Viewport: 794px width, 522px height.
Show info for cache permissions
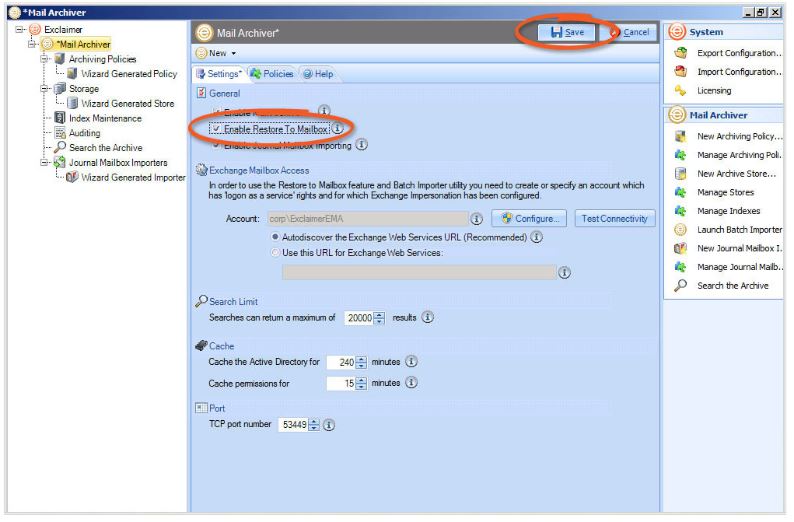coord(412,383)
